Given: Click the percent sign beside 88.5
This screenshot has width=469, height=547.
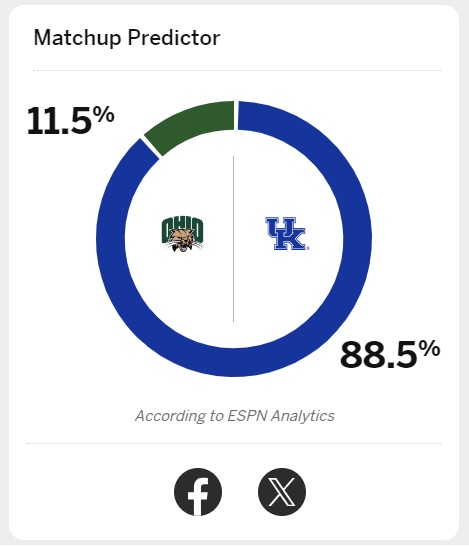Looking at the screenshot, I should (x=430, y=349).
